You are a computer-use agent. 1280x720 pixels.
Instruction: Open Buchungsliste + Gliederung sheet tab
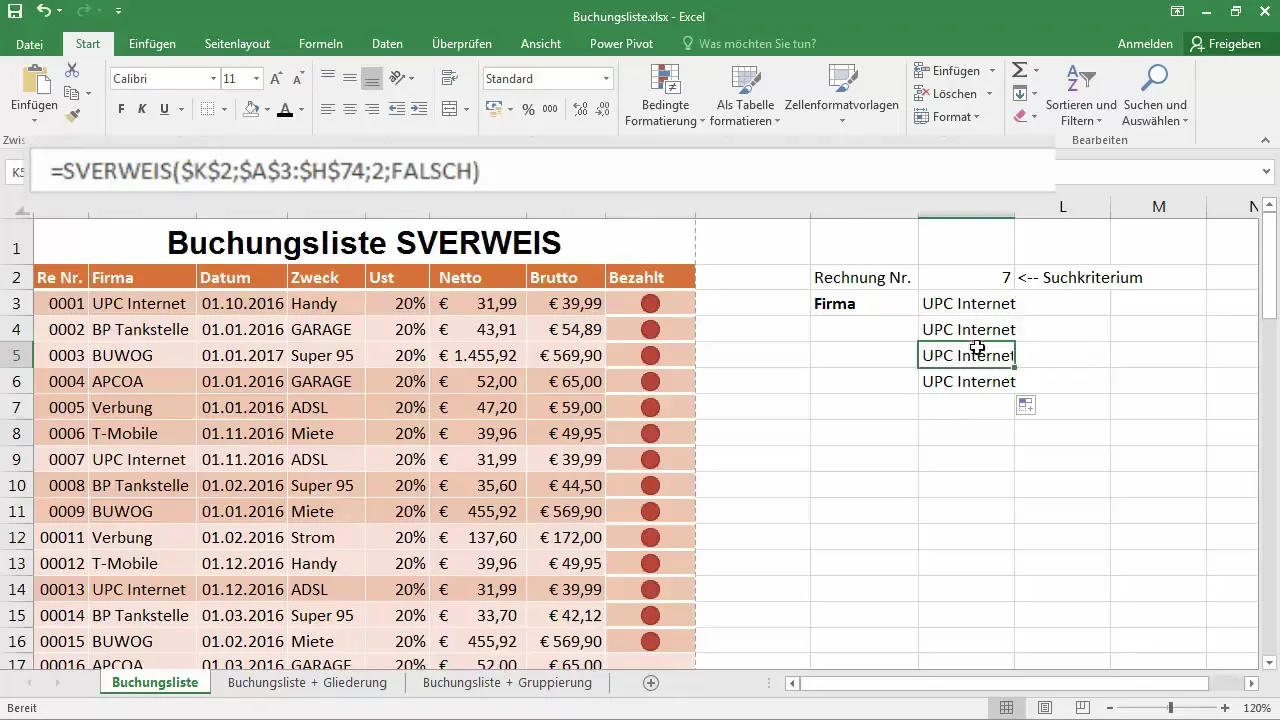coord(307,682)
